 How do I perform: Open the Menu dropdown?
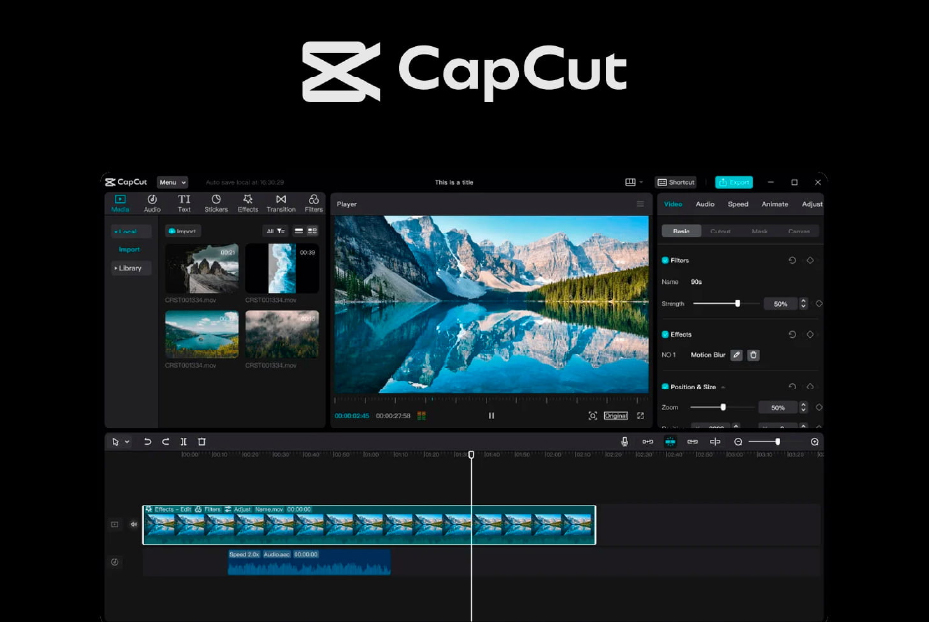click(172, 182)
